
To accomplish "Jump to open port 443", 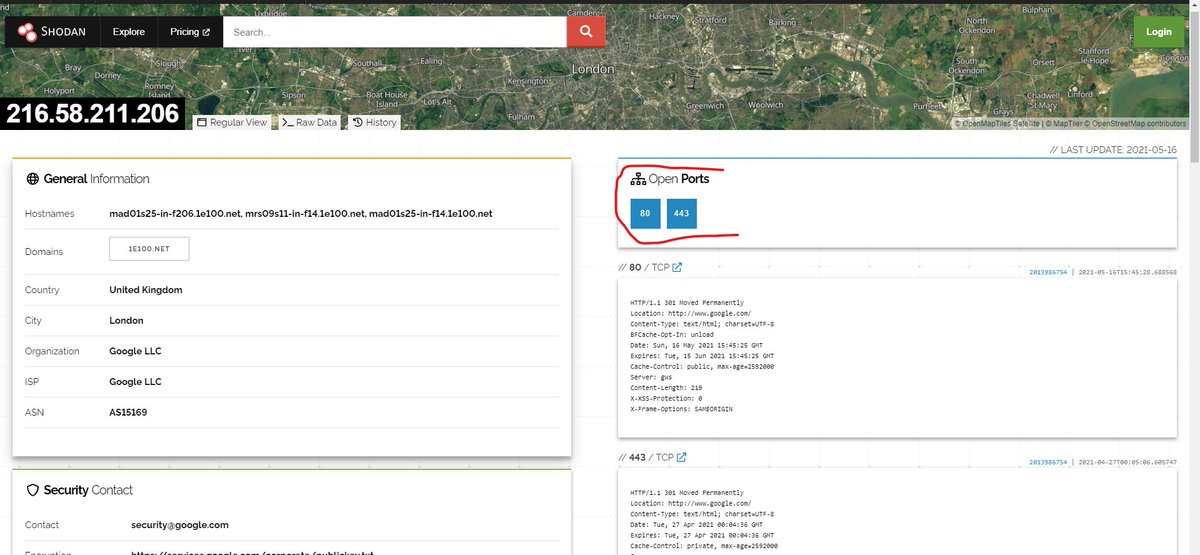I will pos(681,213).
